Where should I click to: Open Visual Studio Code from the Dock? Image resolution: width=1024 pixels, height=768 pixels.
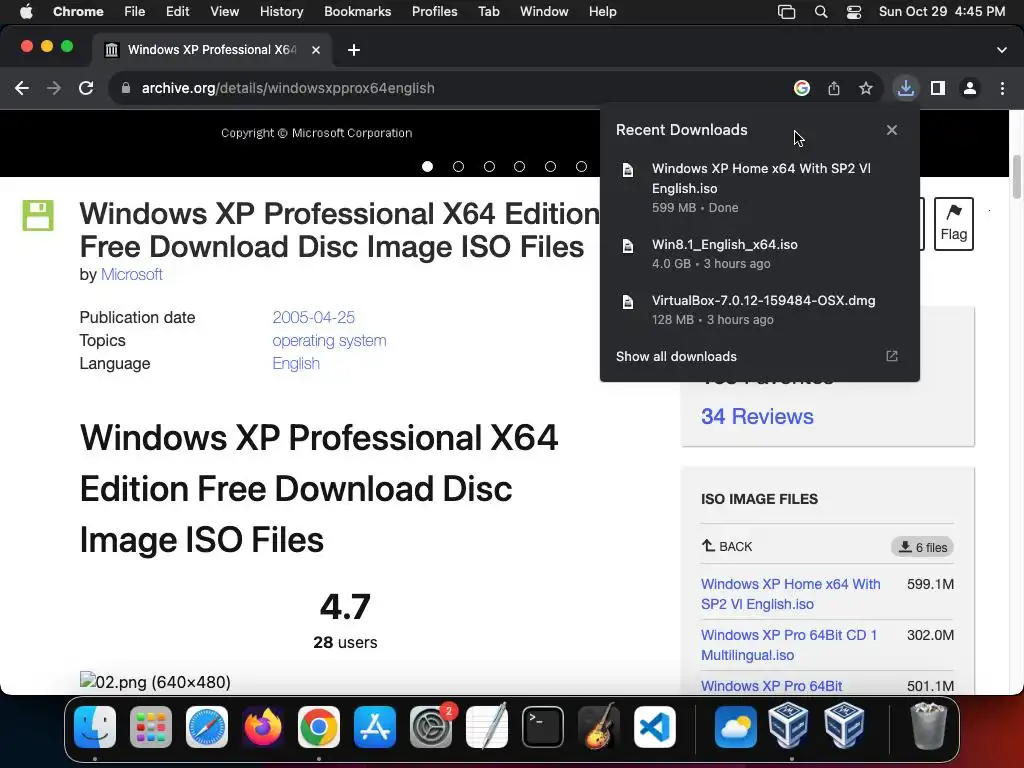[x=654, y=727]
